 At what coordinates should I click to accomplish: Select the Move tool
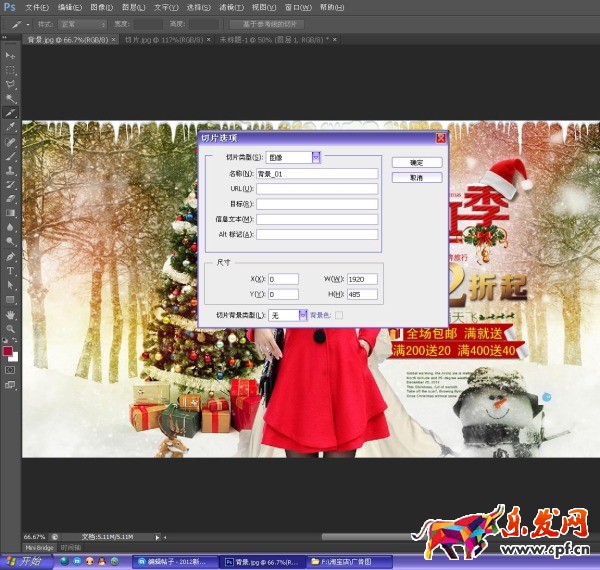tap(10, 56)
